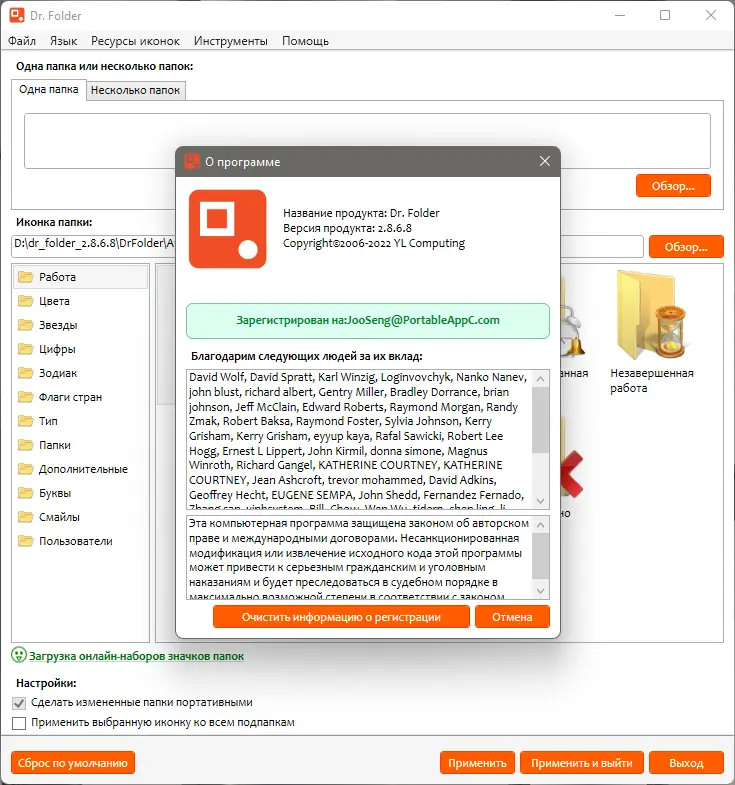Select the Смайлы category

81,517
